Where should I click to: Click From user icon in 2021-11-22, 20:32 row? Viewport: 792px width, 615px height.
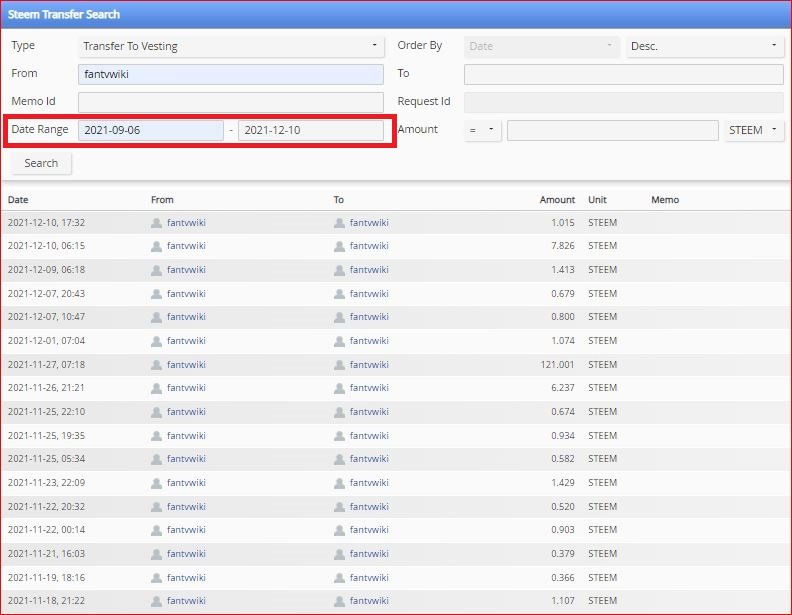click(x=157, y=506)
